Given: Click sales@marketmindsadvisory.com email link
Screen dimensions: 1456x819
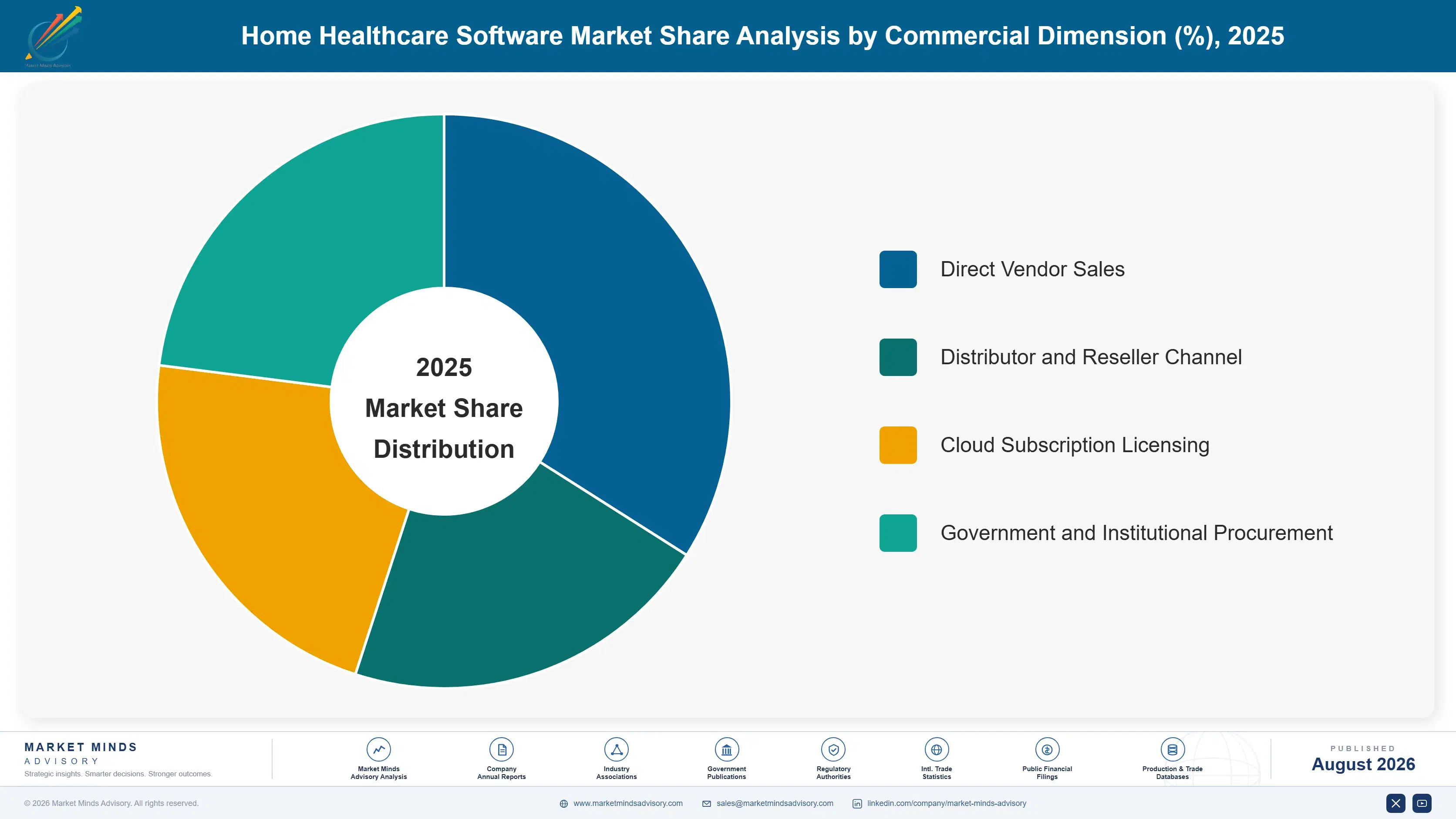Looking at the screenshot, I should coord(775,803).
